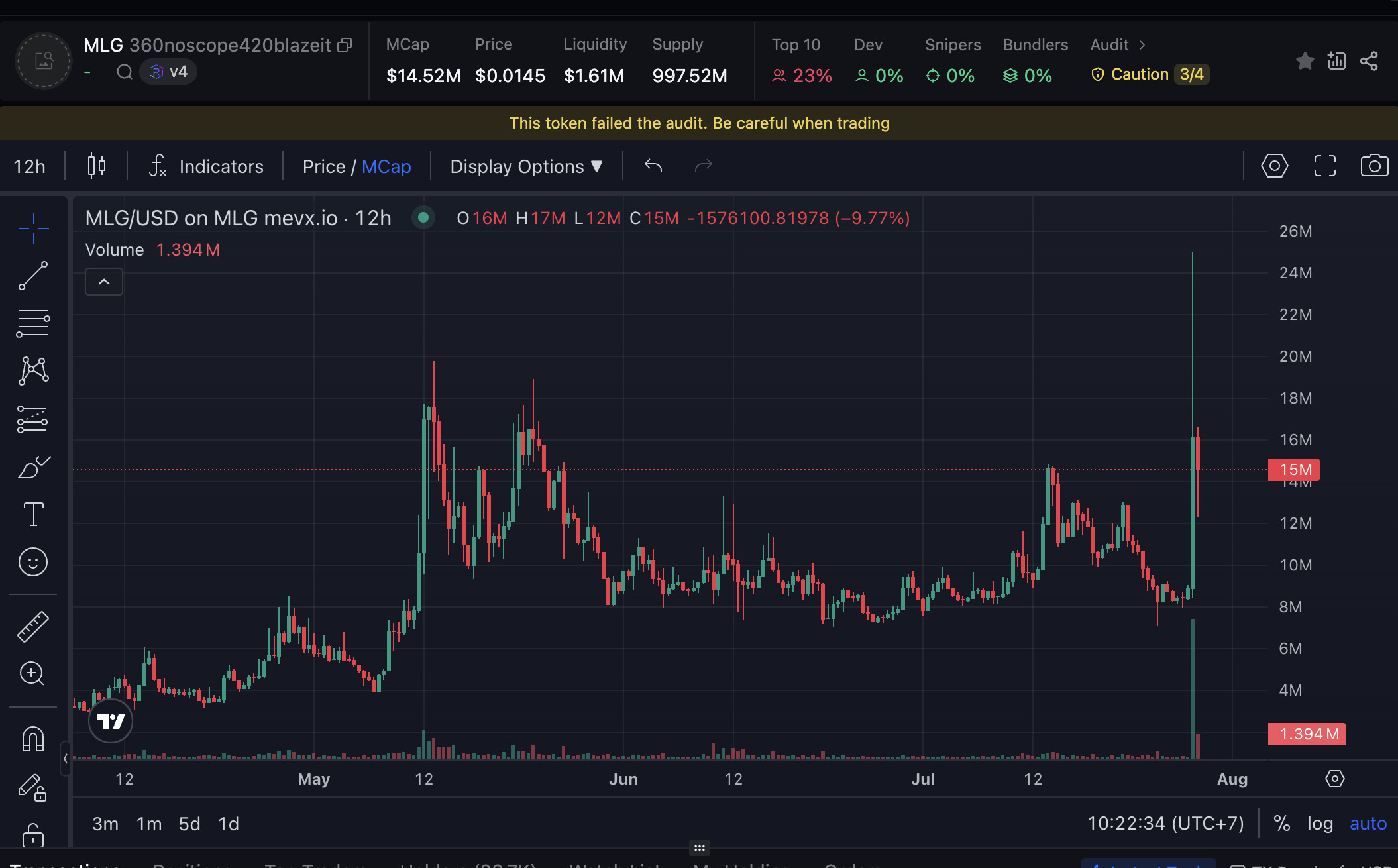Expand the Audit details chevron

[x=1142, y=45]
